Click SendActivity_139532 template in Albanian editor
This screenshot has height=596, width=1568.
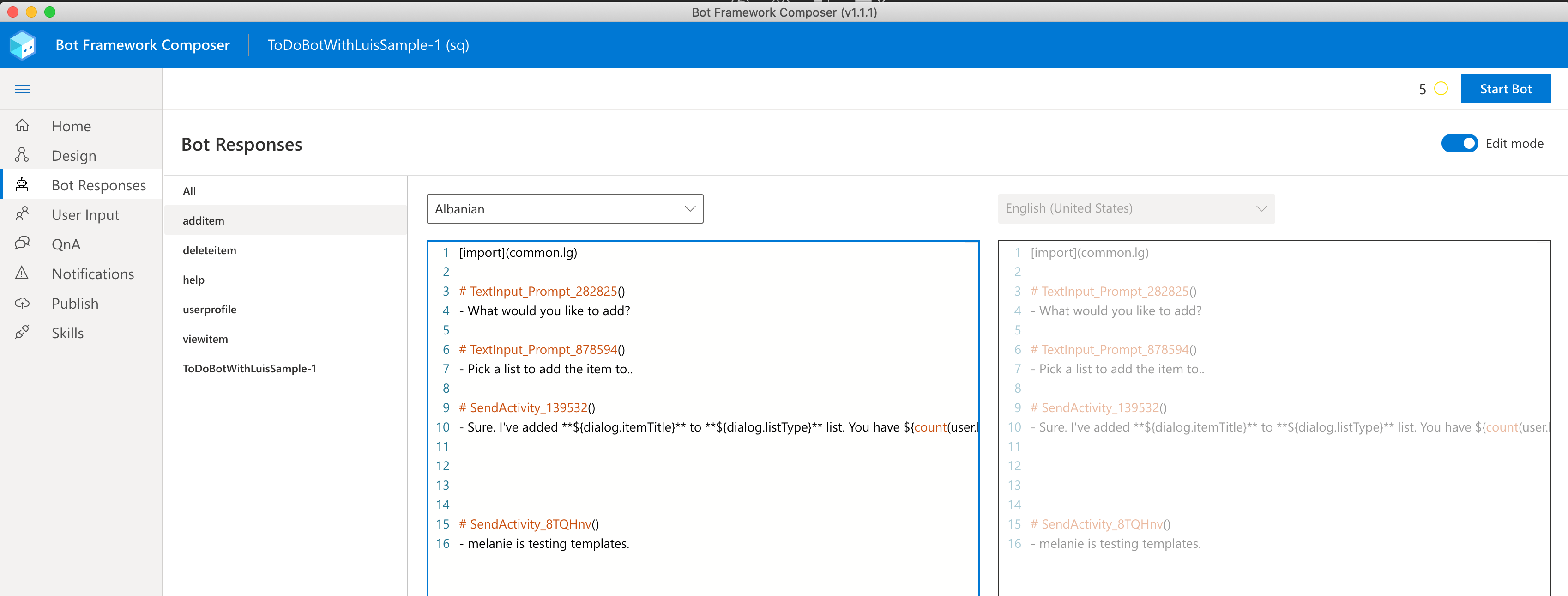527,408
